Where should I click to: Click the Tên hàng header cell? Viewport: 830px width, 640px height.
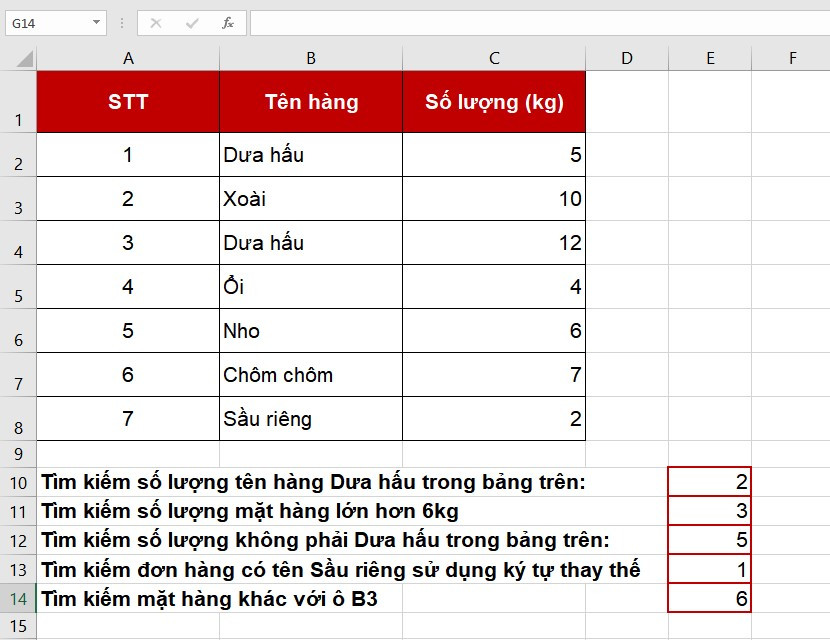coord(311,102)
